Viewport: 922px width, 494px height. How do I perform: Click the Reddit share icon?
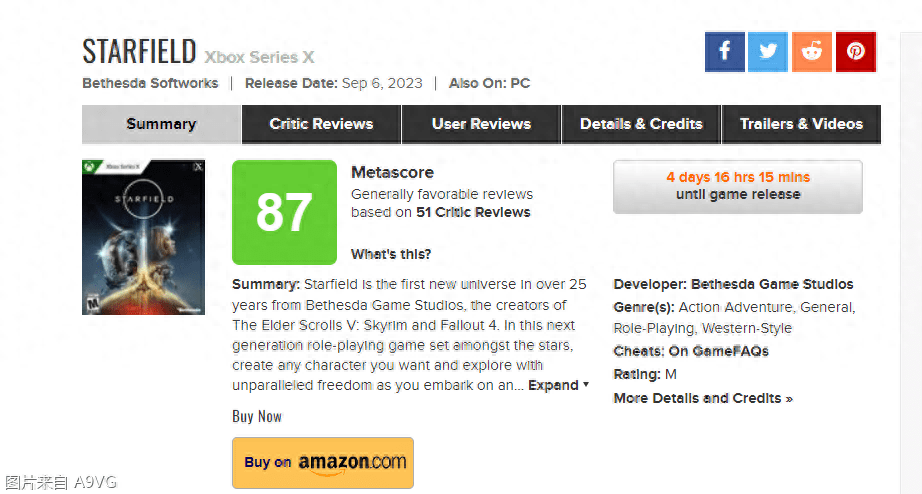point(812,52)
